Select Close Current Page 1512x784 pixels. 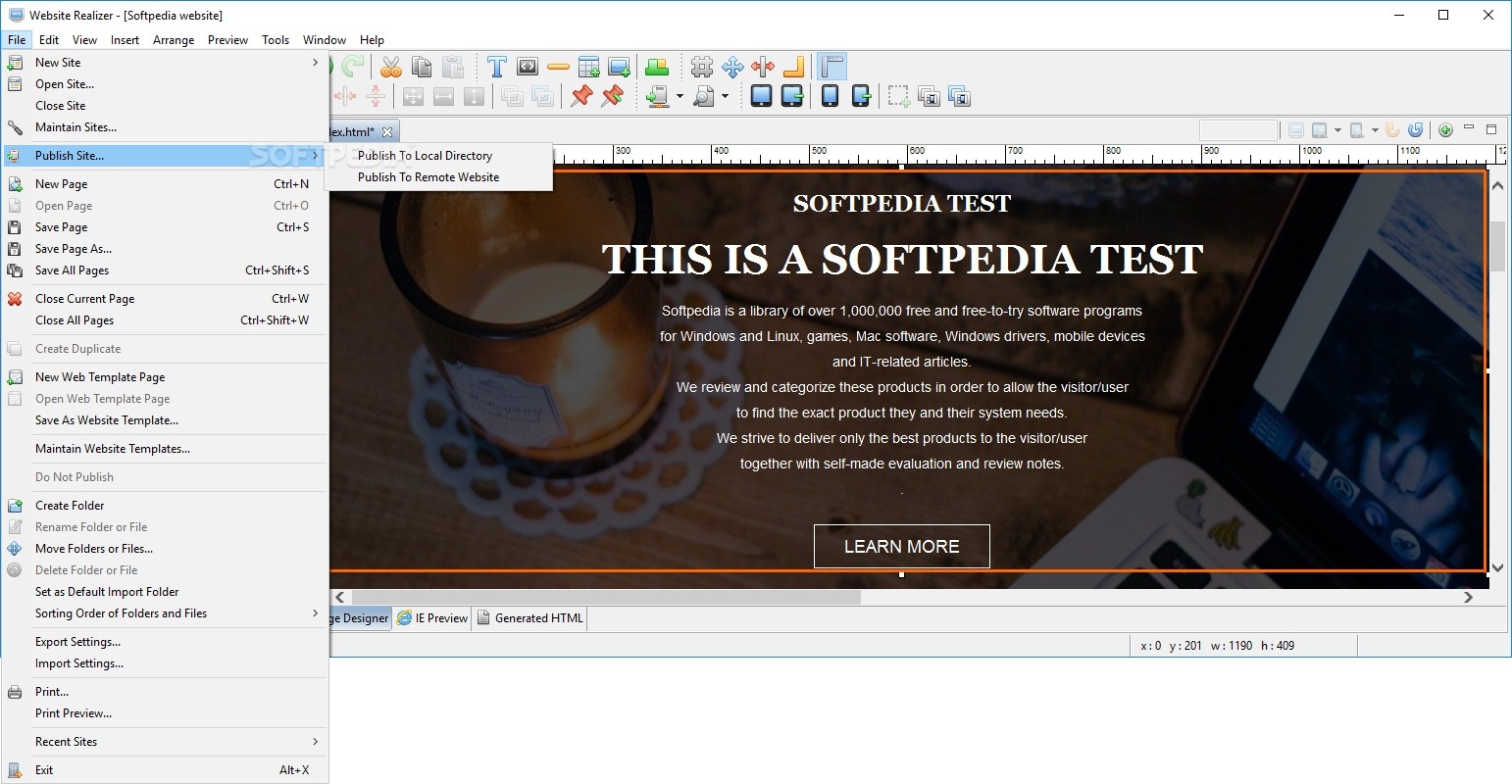coord(165,299)
